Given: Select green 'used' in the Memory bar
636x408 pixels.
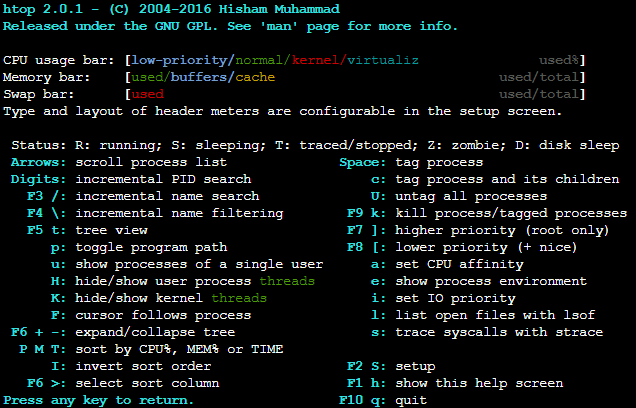Looking at the screenshot, I should pyautogui.click(x=147, y=77).
